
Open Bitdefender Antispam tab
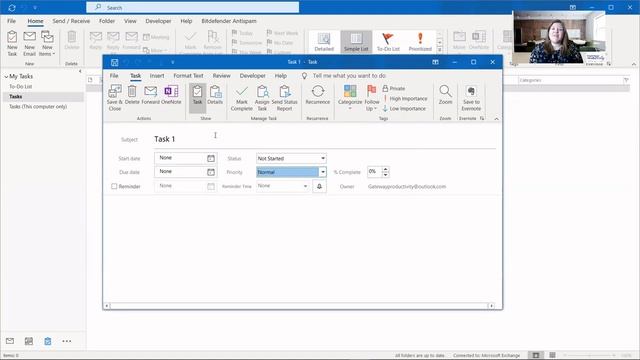tap(229, 21)
